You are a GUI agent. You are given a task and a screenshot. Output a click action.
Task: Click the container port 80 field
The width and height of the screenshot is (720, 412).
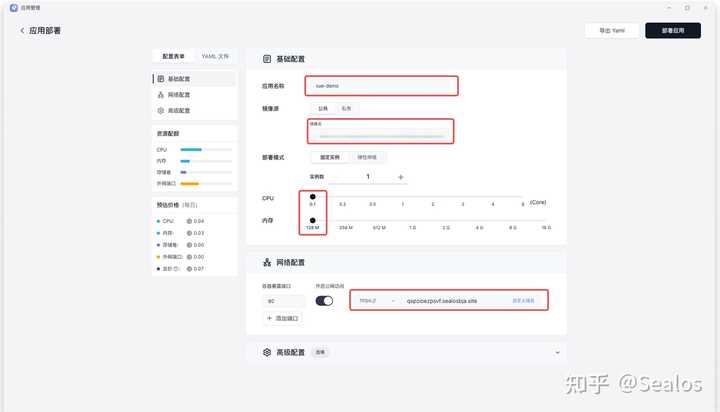(x=284, y=301)
